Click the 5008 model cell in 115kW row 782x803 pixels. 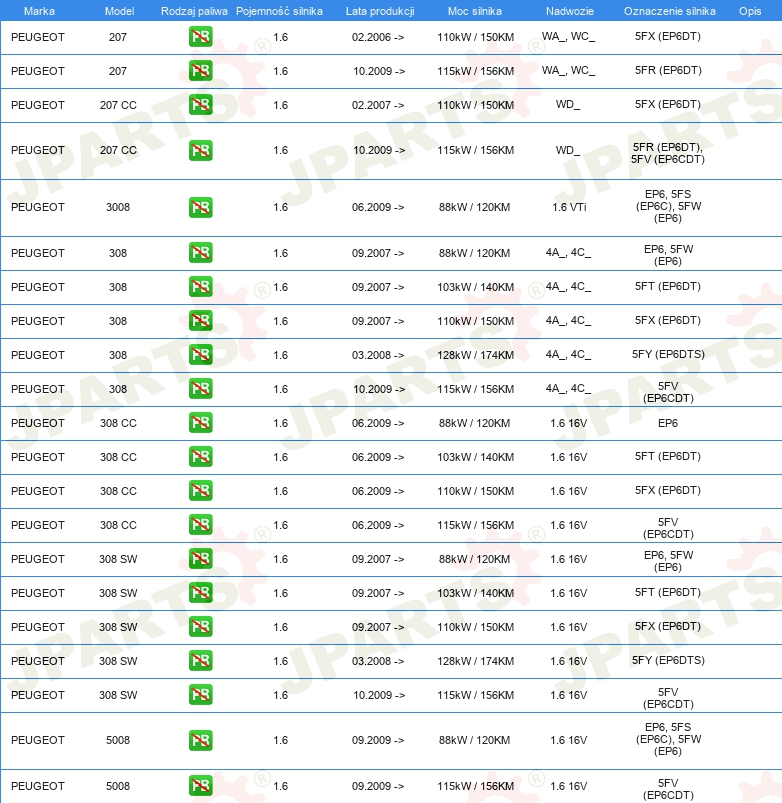[x=118, y=786]
